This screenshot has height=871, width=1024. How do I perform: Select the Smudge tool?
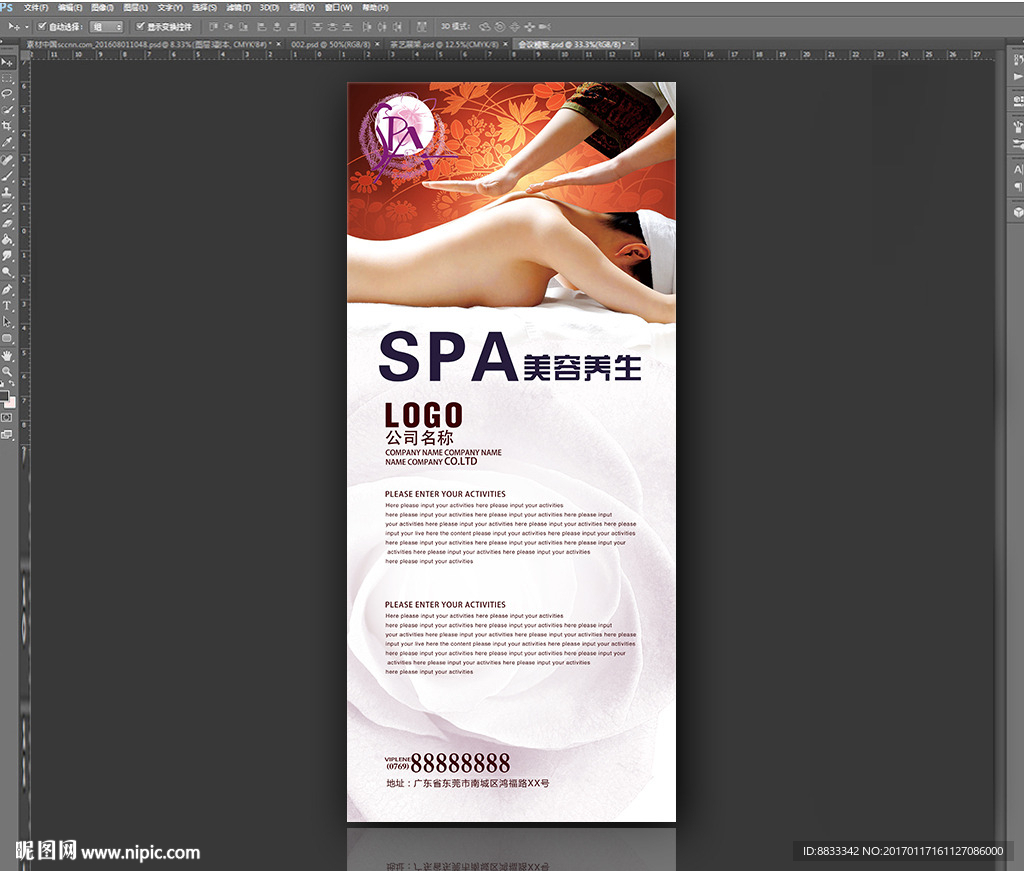(x=7, y=255)
